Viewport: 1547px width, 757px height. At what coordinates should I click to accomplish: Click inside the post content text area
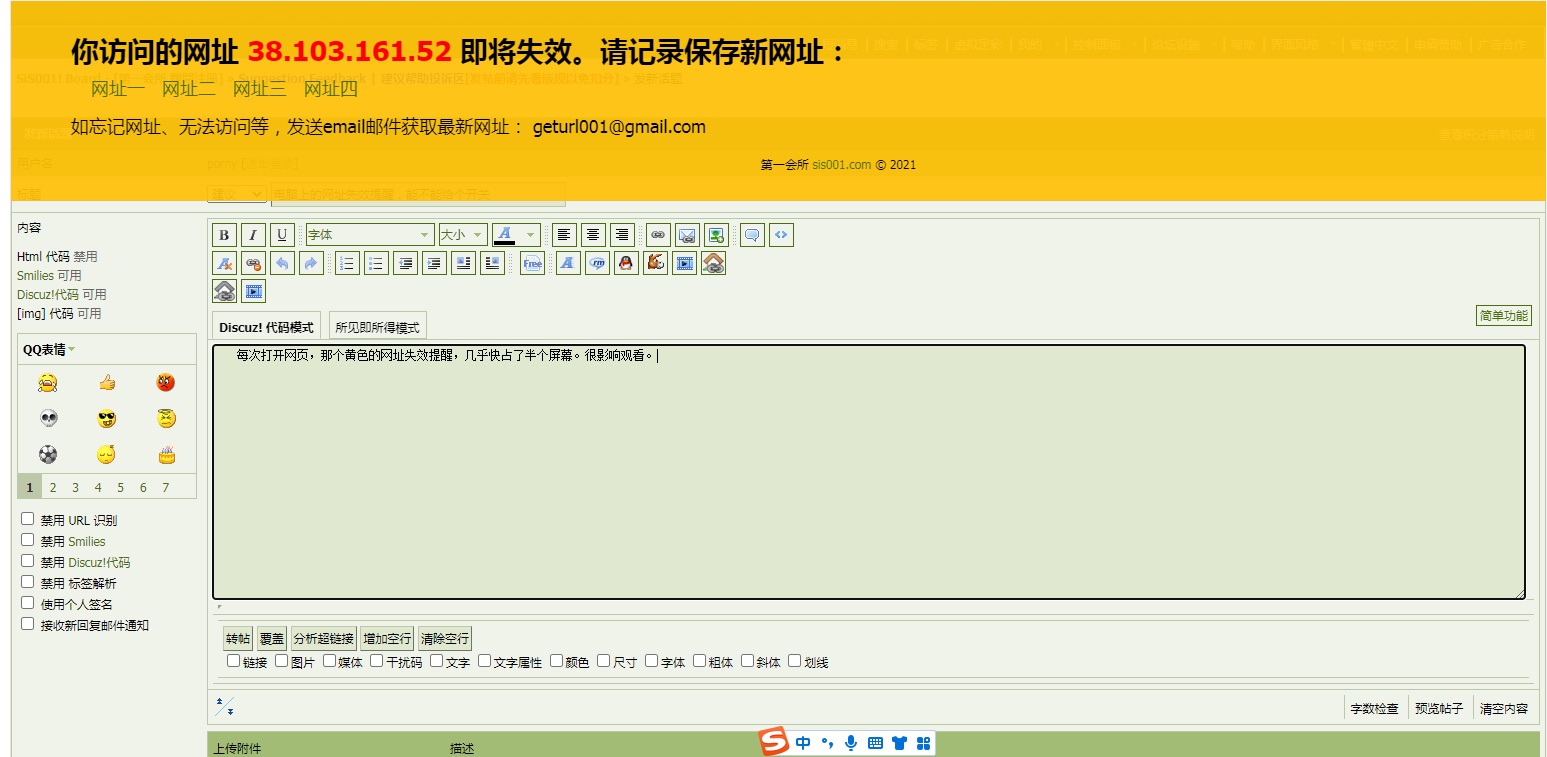(868, 472)
